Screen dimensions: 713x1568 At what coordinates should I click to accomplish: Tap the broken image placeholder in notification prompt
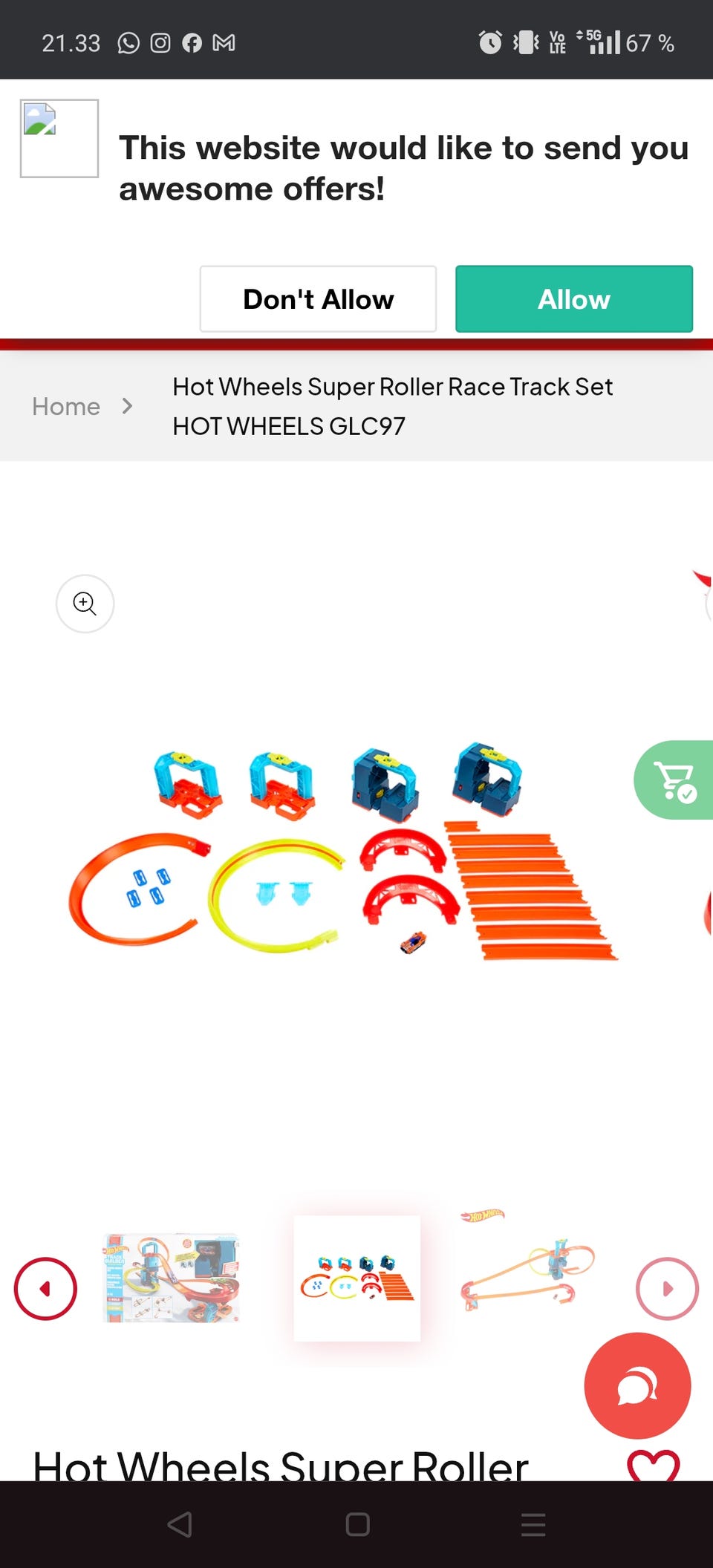pyautogui.click(x=59, y=139)
